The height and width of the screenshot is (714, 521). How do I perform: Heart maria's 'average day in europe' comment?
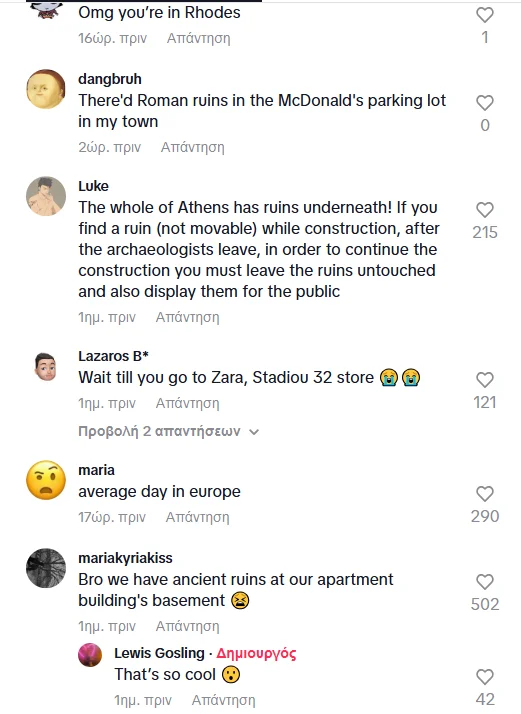tap(485, 493)
